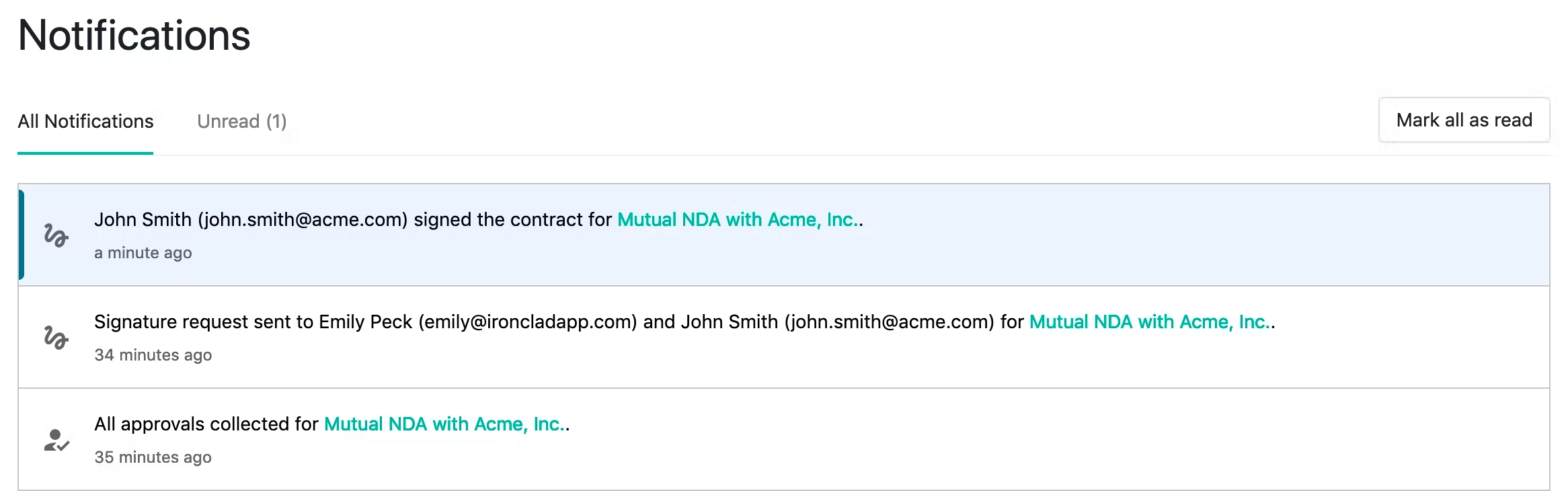
Task: Open Mutual NDA link in signed contract notification
Action: (738, 220)
